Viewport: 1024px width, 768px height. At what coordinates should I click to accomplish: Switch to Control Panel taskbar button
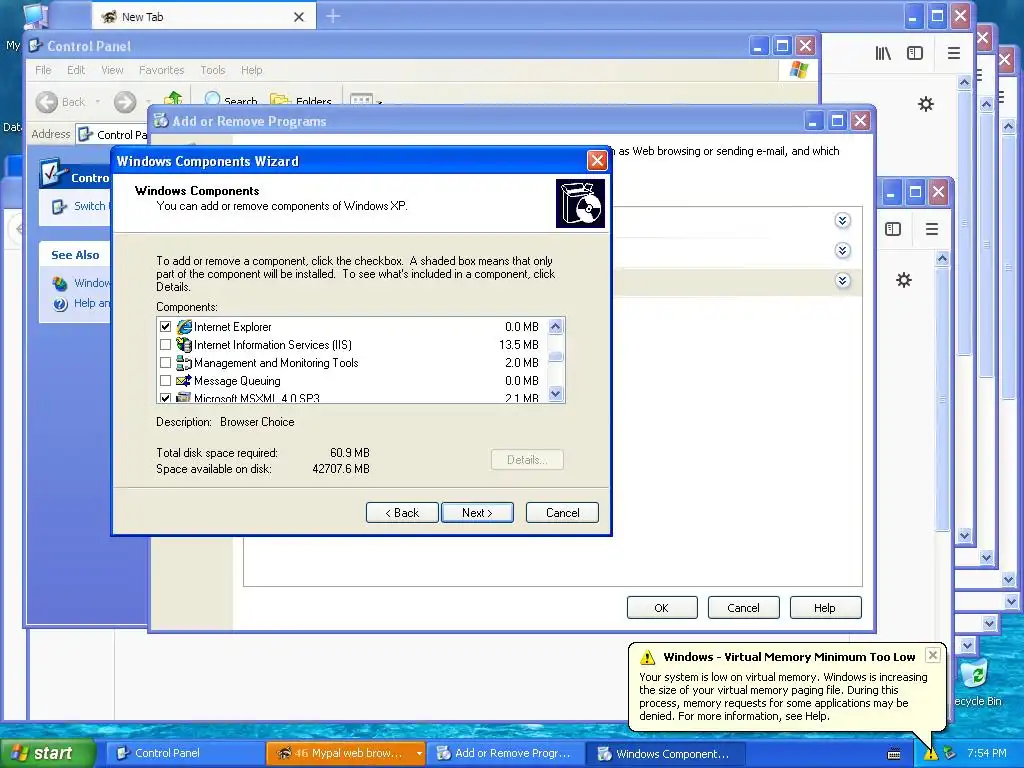pos(185,753)
